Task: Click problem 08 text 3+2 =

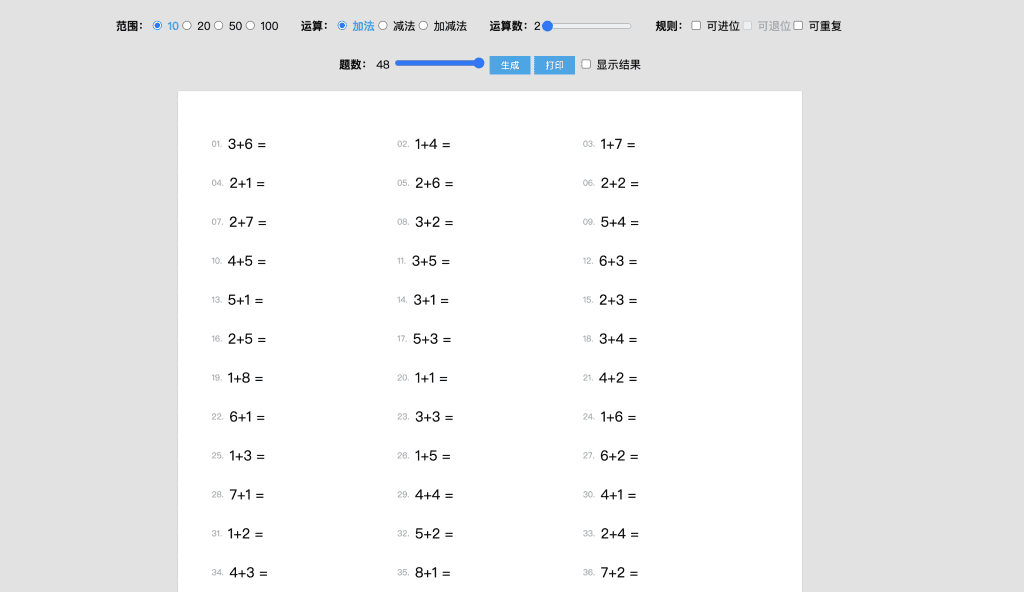Action: tap(434, 223)
